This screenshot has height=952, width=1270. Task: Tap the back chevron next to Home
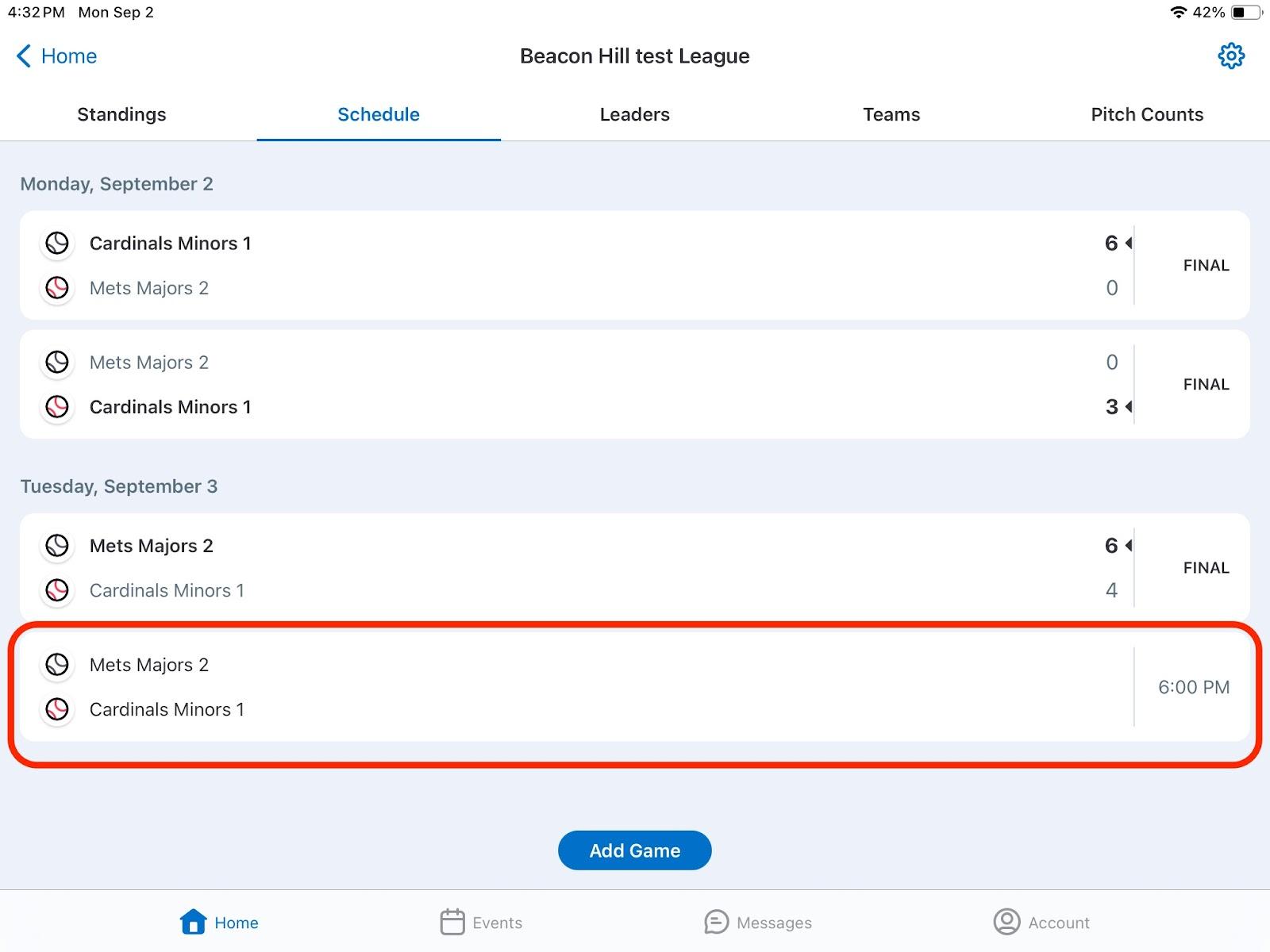tap(24, 56)
